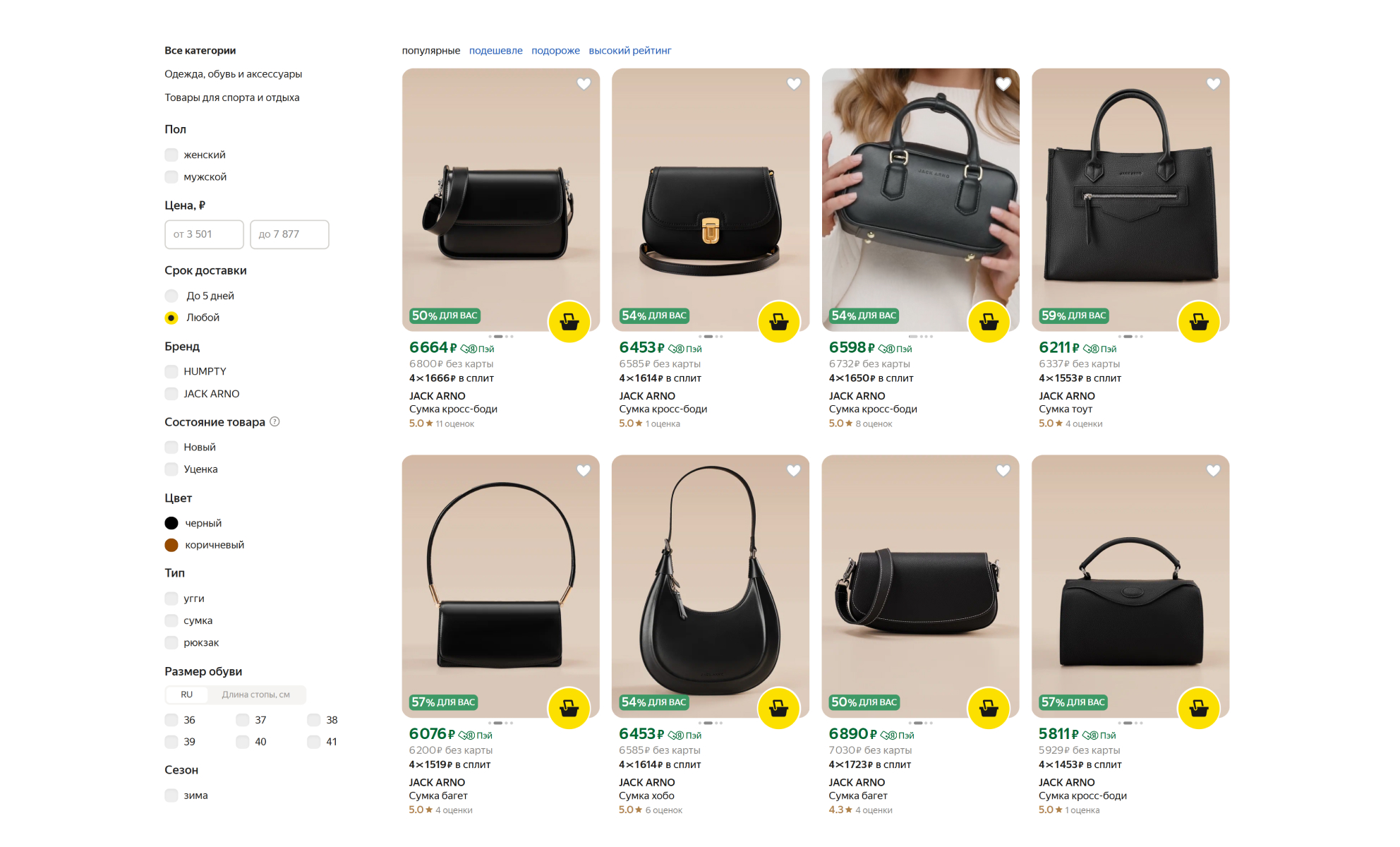Image resolution: width=1400 pixels, height=847 pixels.
Task: Sort products by подешевле
Action: pos(495,51)
